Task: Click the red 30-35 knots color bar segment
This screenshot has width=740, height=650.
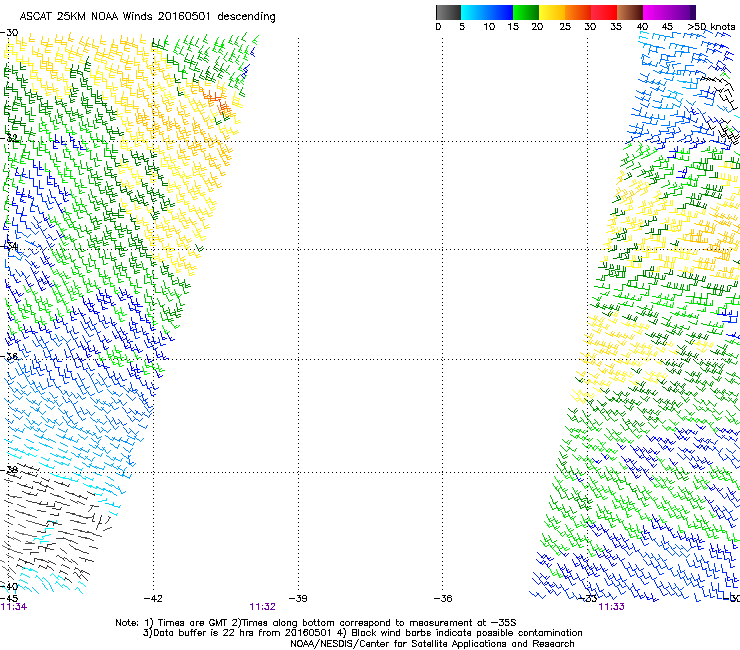Action: tap(604, 12)
